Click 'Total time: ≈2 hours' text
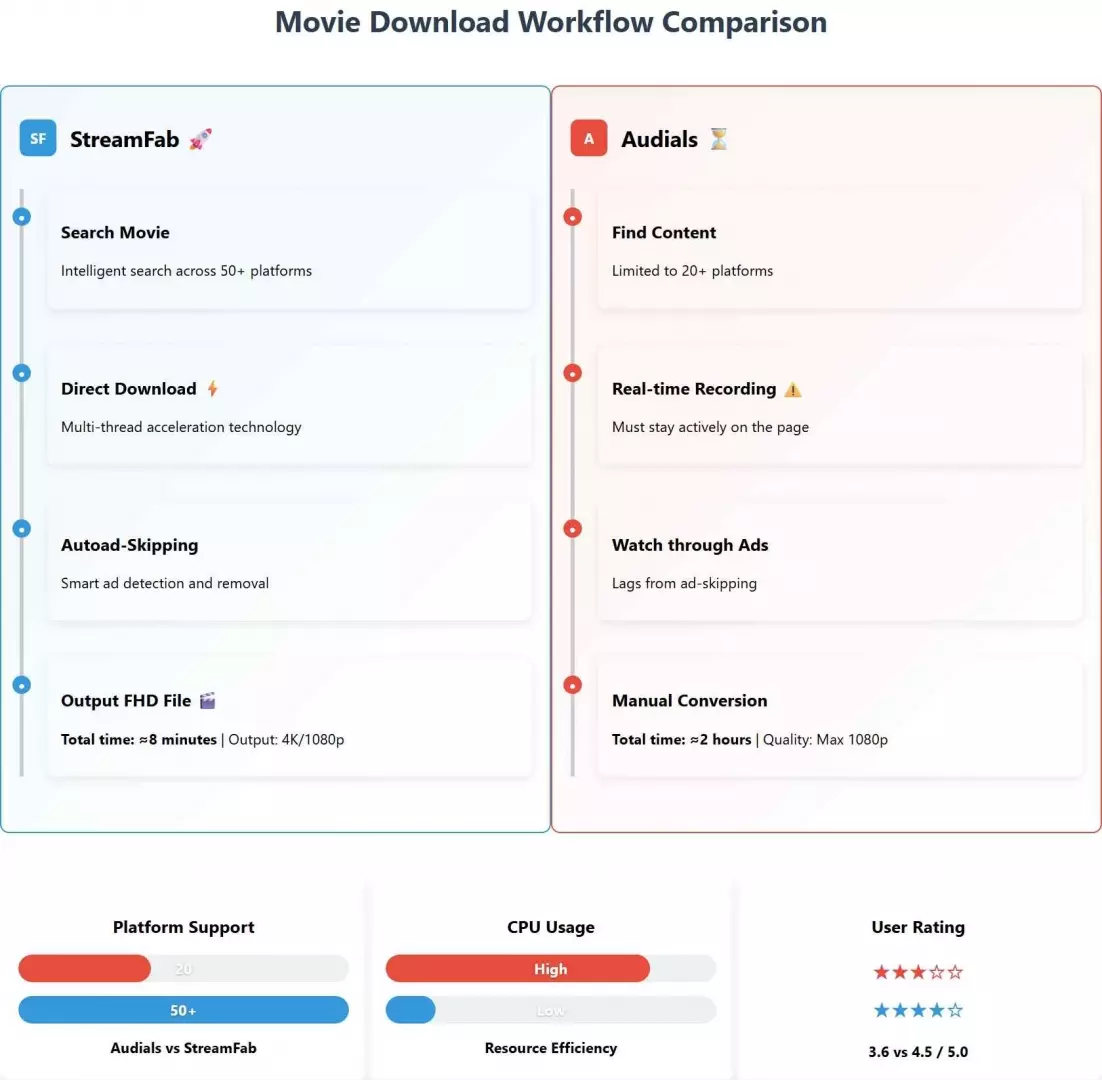Screen dimensions: 1102x1080 pos(682,739)
